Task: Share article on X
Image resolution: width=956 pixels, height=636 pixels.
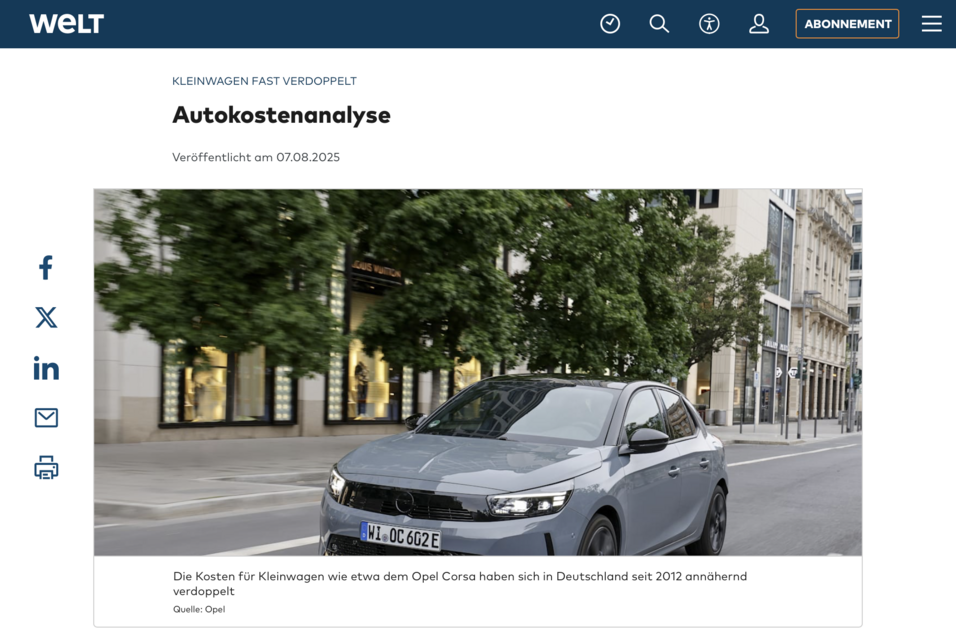Action: click(46, 318)
